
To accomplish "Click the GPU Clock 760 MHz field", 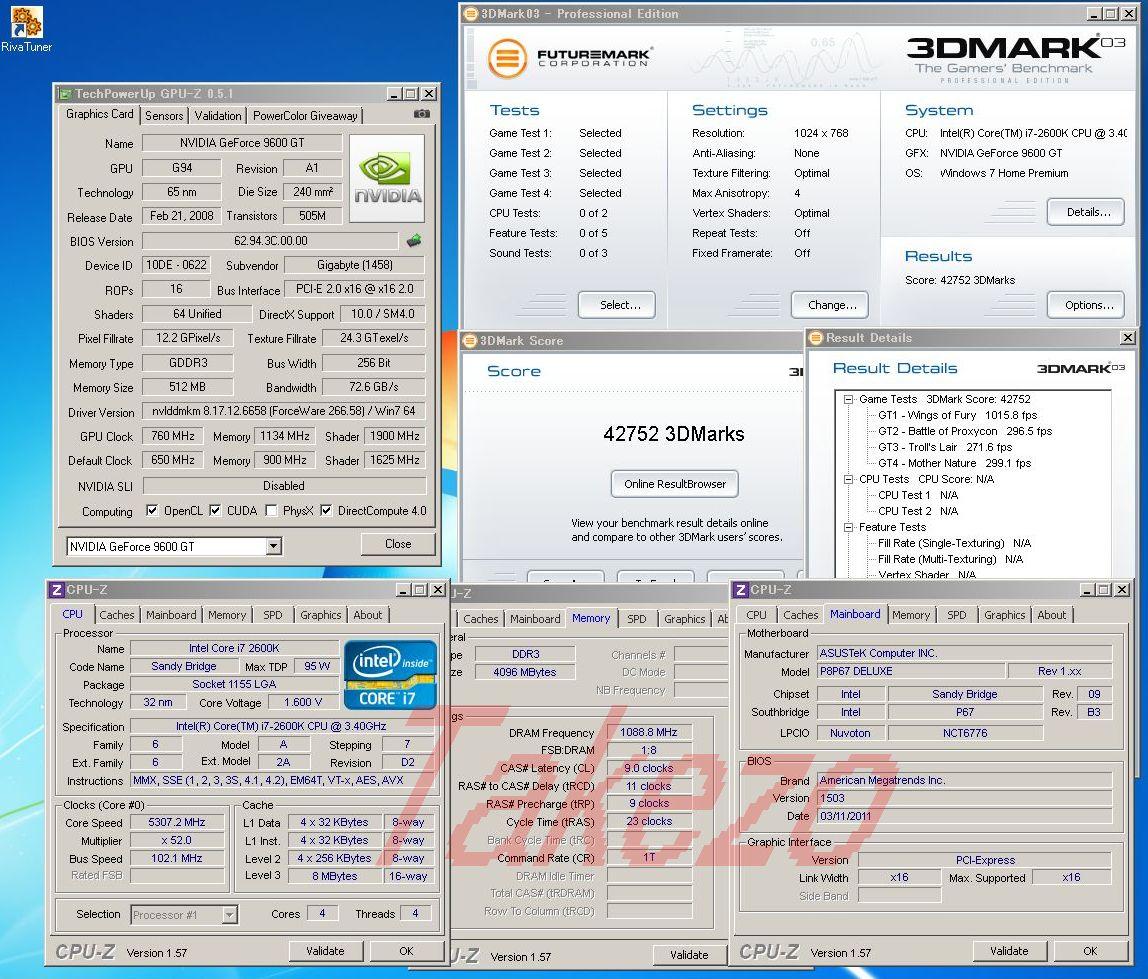I will [x=173, y=436].
